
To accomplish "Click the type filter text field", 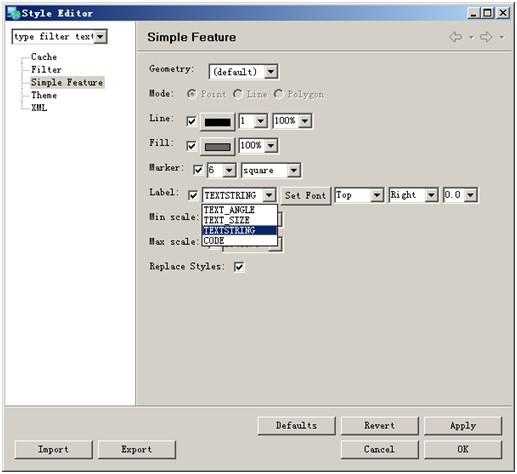I will pyautogui.click(x=54, y=37).
